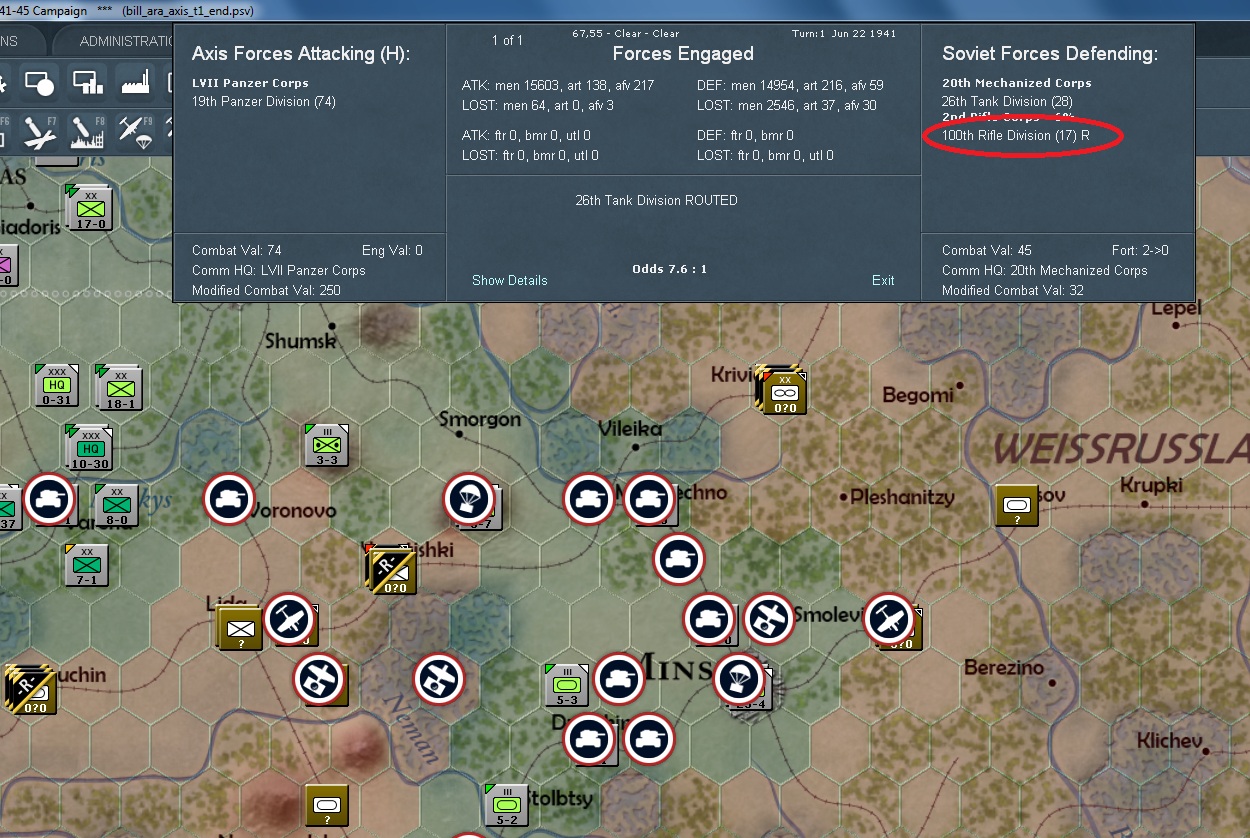The image size is (1250, 838).
Task: Open the bomber attack marker next to Lida
Action: pos(290,620)
